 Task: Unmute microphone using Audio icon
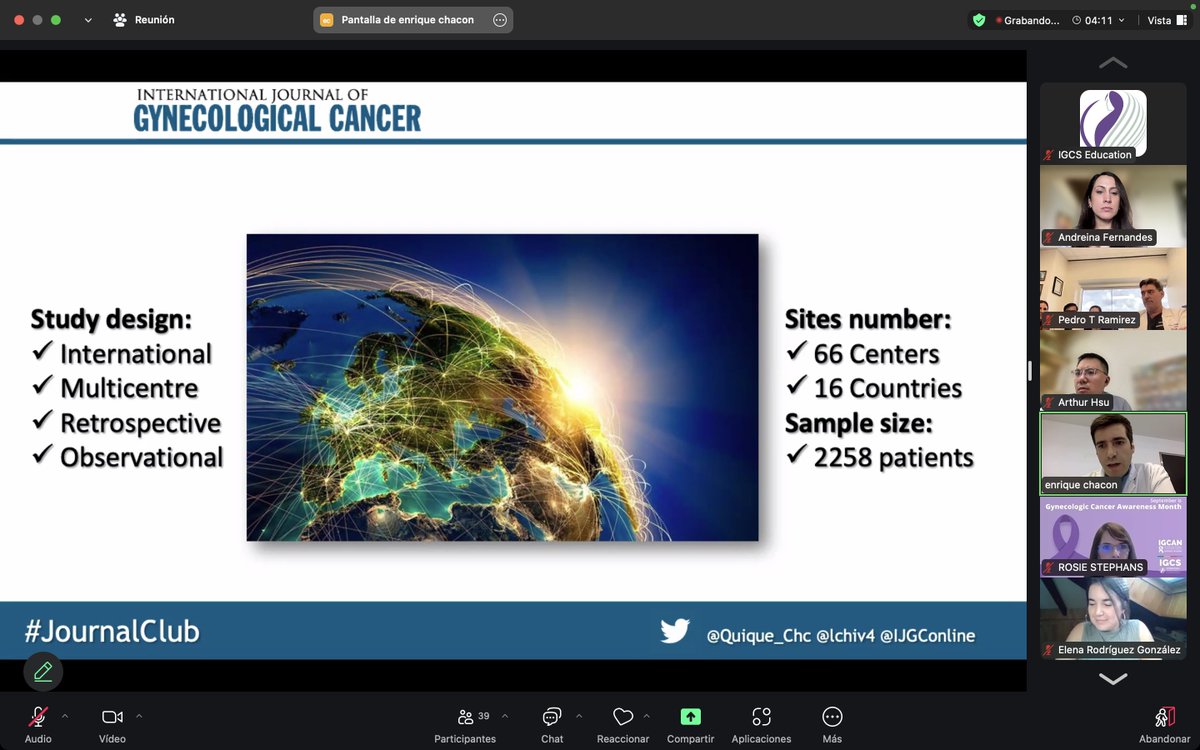(x=38, y=717)
